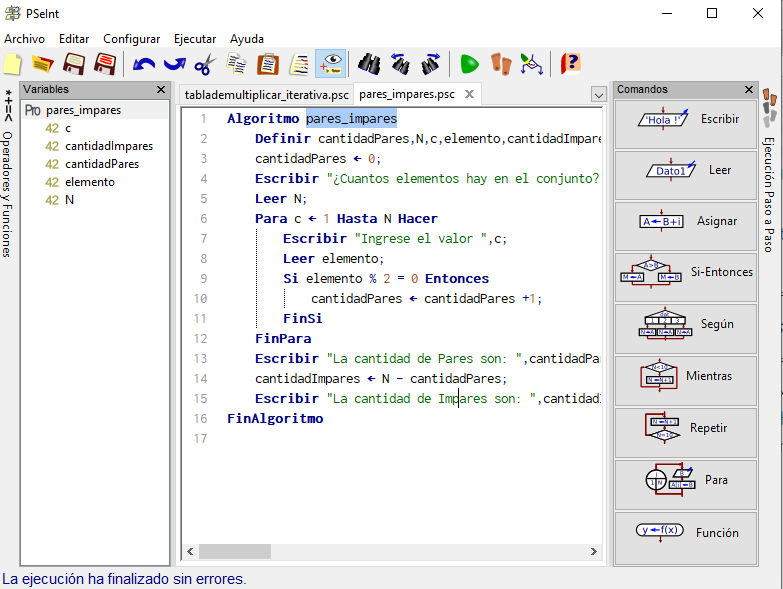This screenshot has width=783, height=589.
Task: Open the Ayuda menu
Action: click(x=247, y=39)
